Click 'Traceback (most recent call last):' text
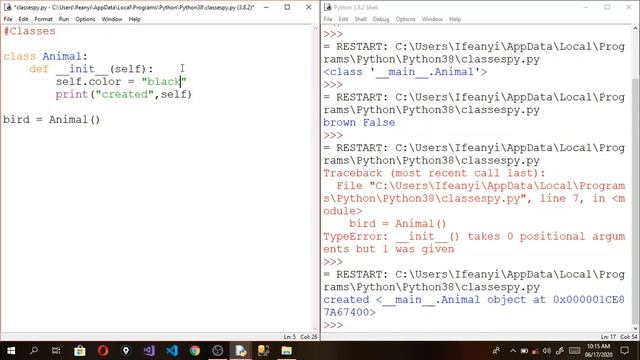This screenshot has width=640, height=360. [x=434, y=173]
